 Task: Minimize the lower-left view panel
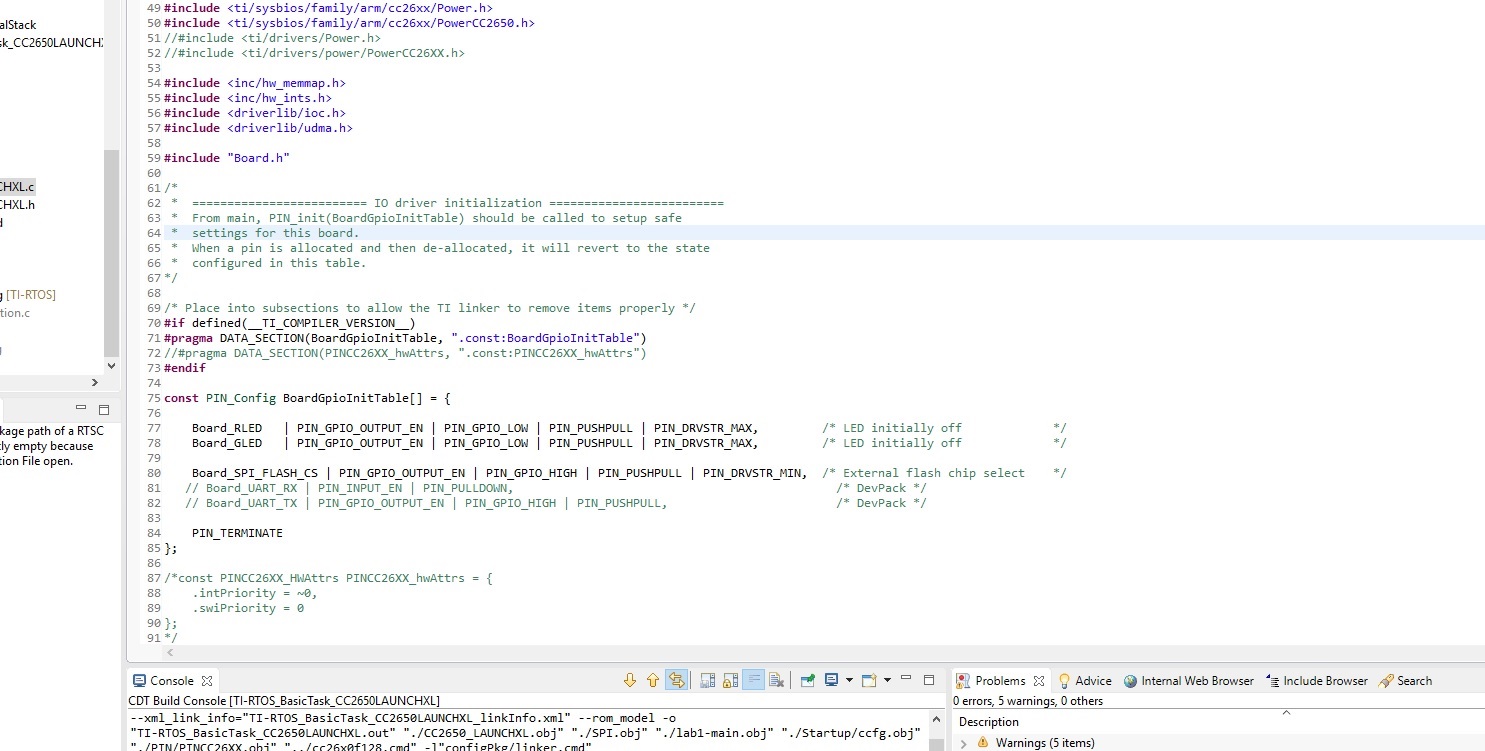click(83, 409)
